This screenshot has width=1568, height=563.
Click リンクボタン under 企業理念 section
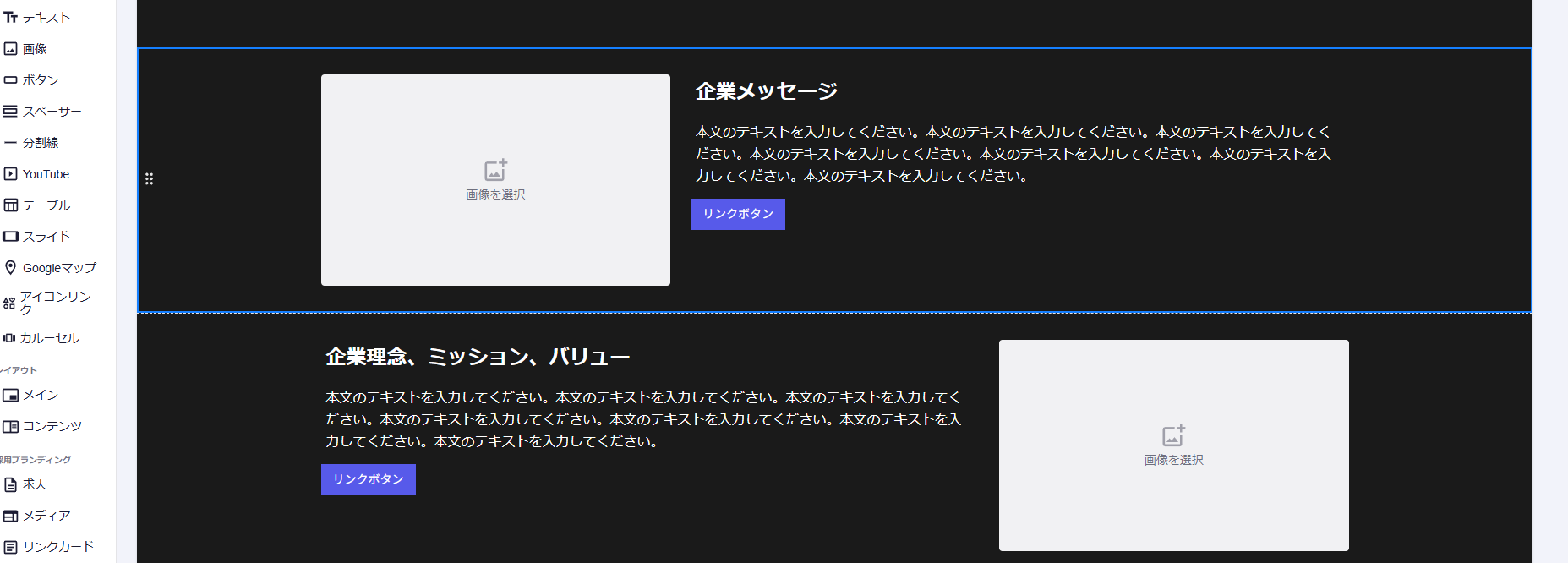tap(368, 479)
